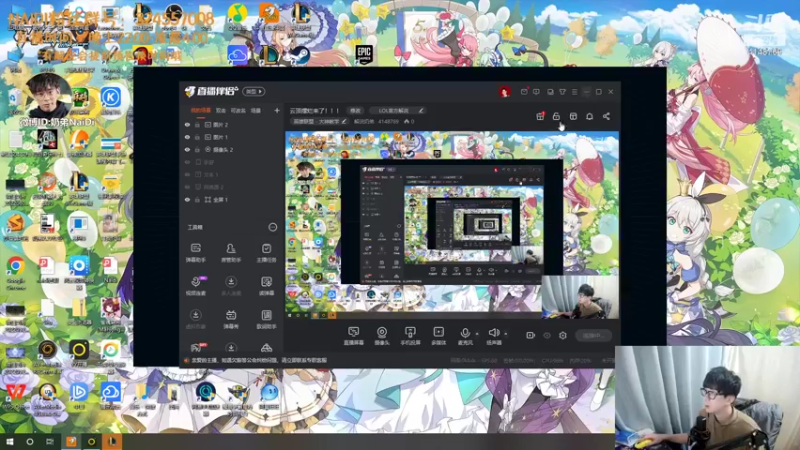Toggle visibility of the 全屏 1 layer
Image resolution: width=800 pixels, height=450 pixels.
187,199
